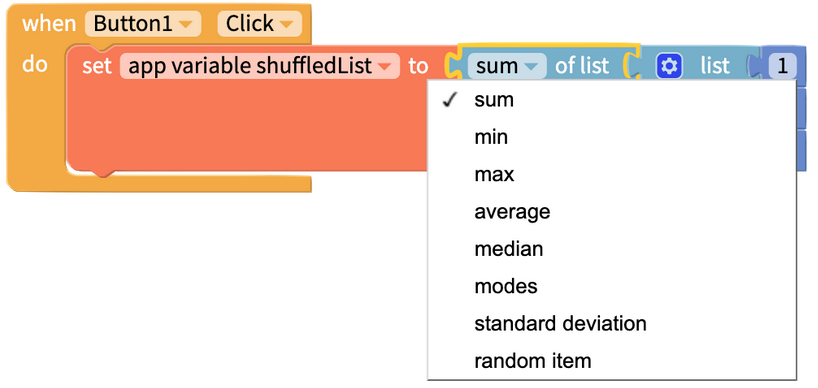Choose max from the dropdown menu
818x388 pixels.
tap(612, 174)
